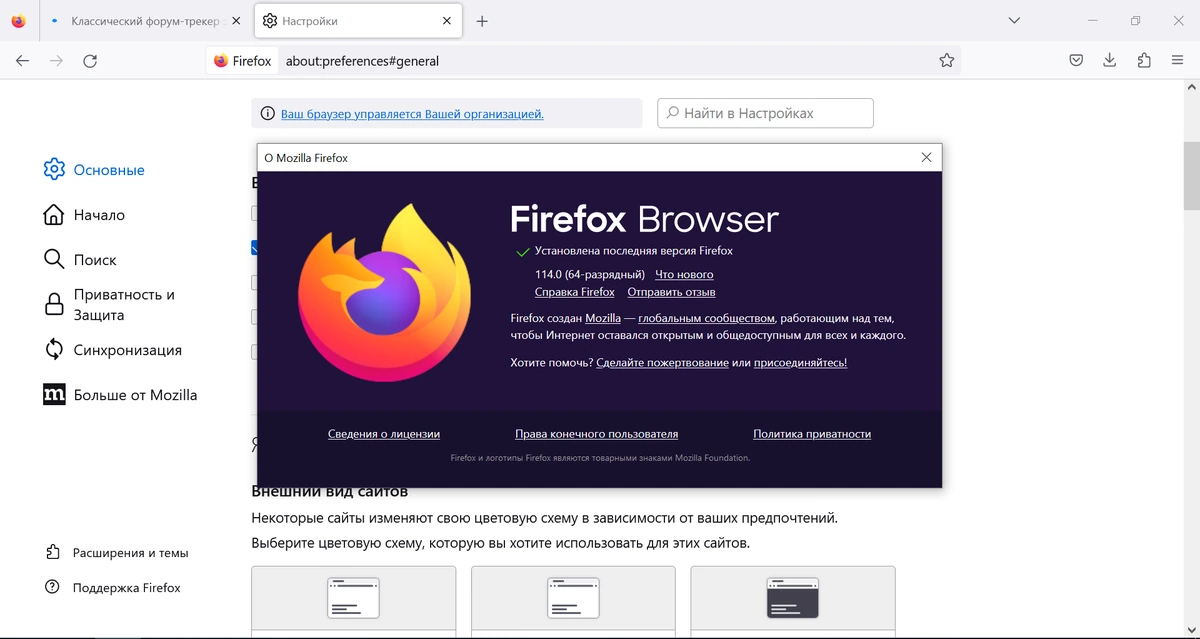Expand the list all tabs chevron
Viewport: 1200px width, 639px height.
1014,21
